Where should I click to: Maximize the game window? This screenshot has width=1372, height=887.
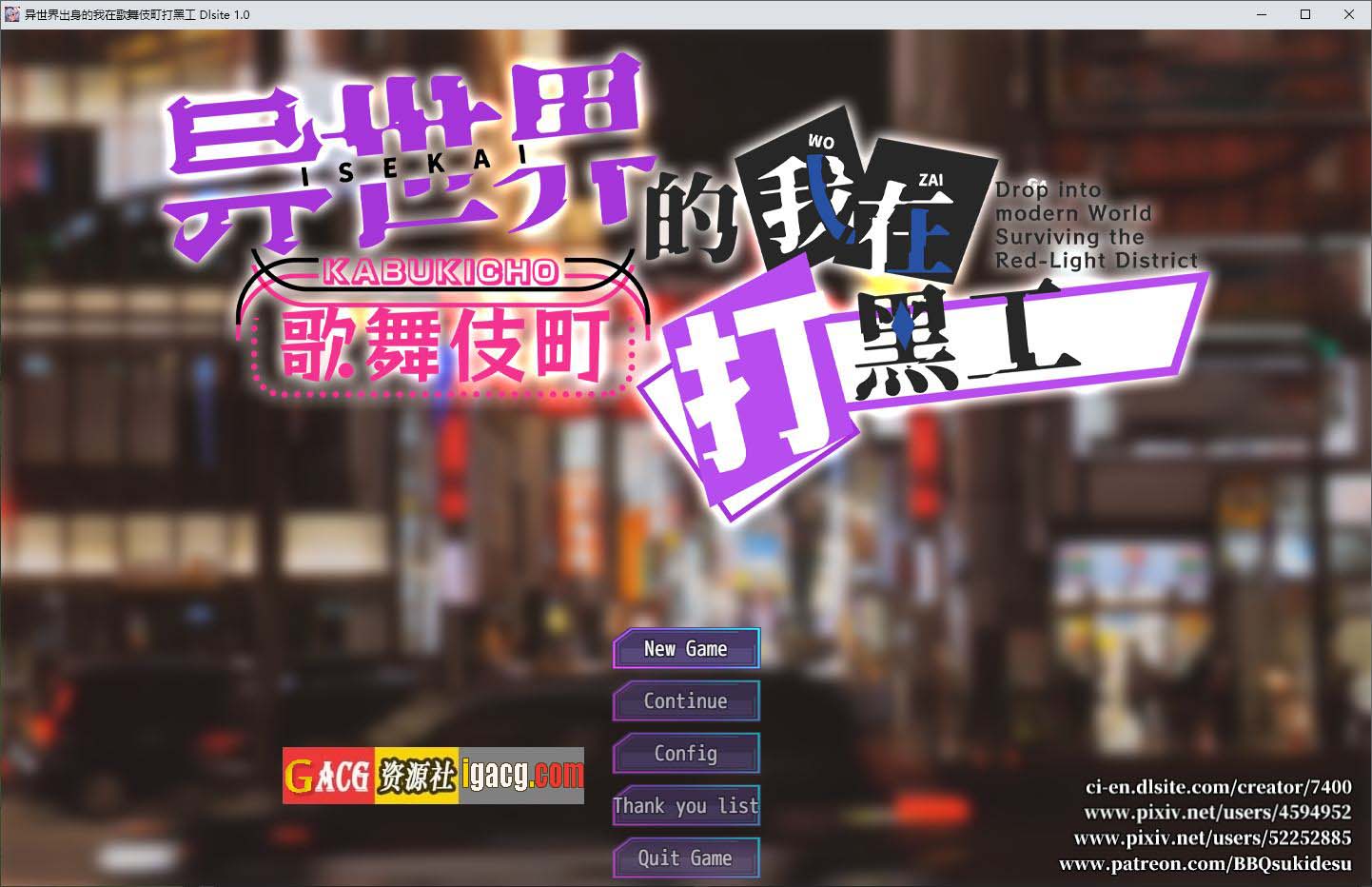click(x=1305, y=14)
